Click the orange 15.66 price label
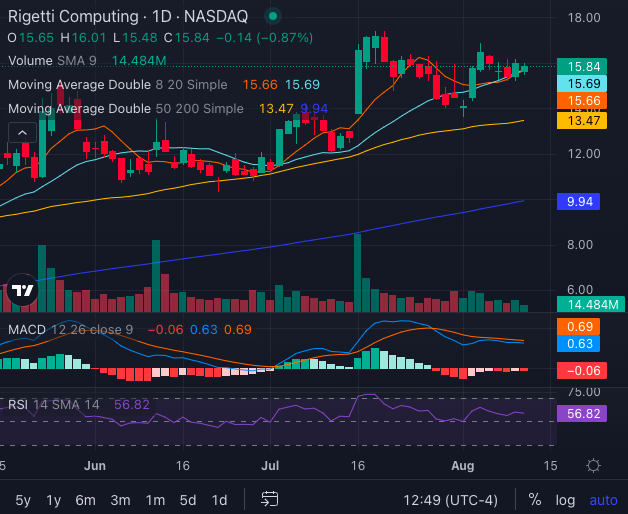628x514 pixels. (x=582, y=101)
